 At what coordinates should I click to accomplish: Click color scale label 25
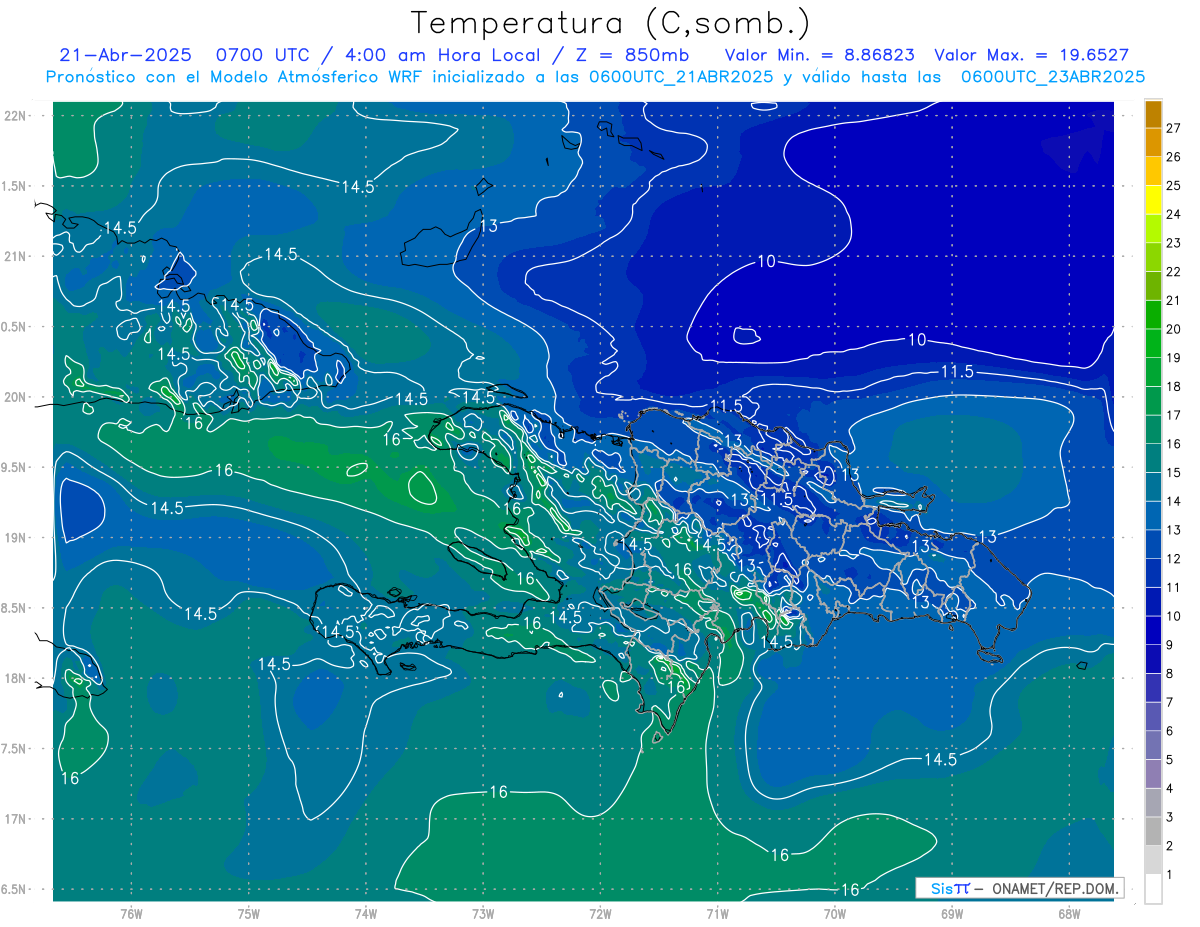click(x=1174, y=185)
